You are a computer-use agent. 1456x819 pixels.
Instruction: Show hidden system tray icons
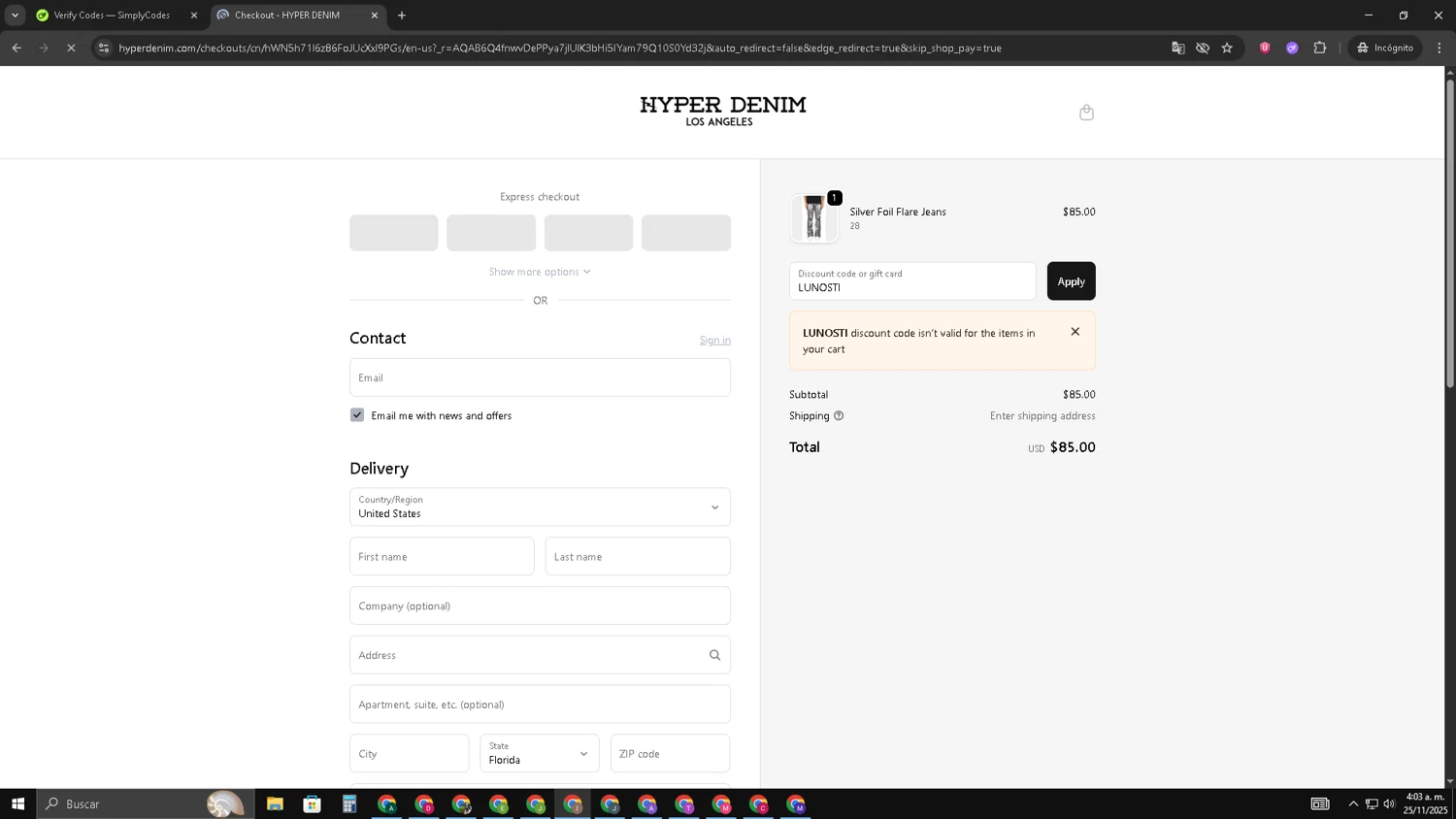pyautogui.click(x=1353, y=803)
